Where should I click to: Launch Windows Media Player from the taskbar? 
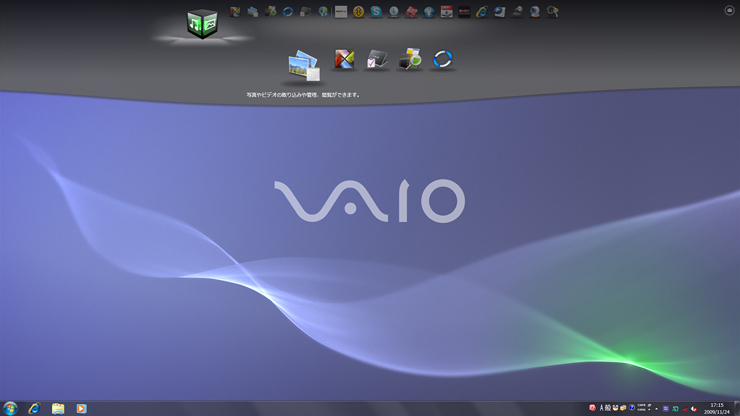click(82, 408)
